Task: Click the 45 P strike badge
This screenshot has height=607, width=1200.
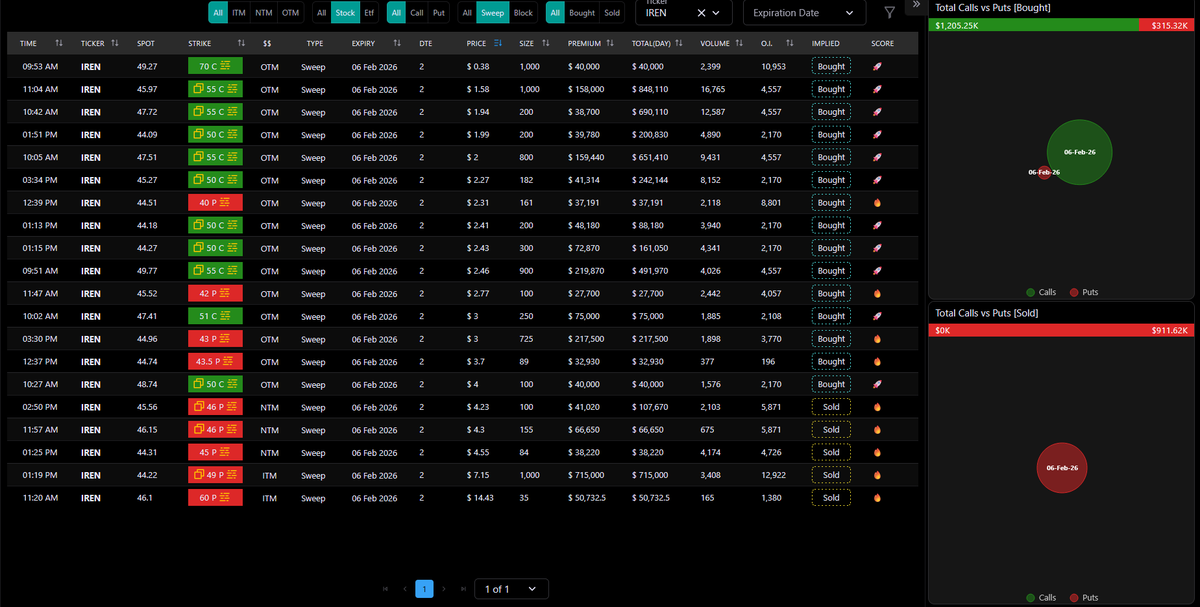Action: tap(215, 452)
